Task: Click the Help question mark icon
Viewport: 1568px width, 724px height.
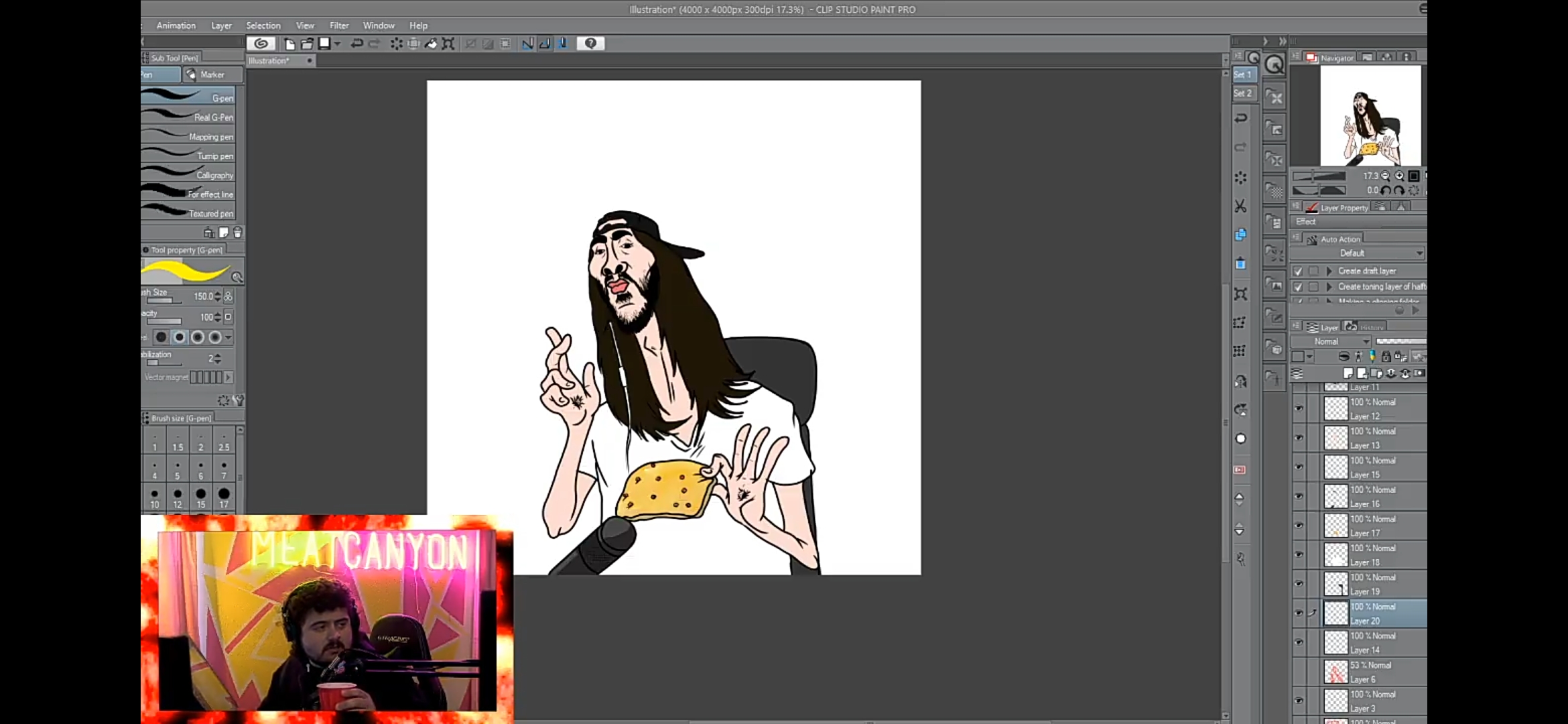Action: click(590, 44)
